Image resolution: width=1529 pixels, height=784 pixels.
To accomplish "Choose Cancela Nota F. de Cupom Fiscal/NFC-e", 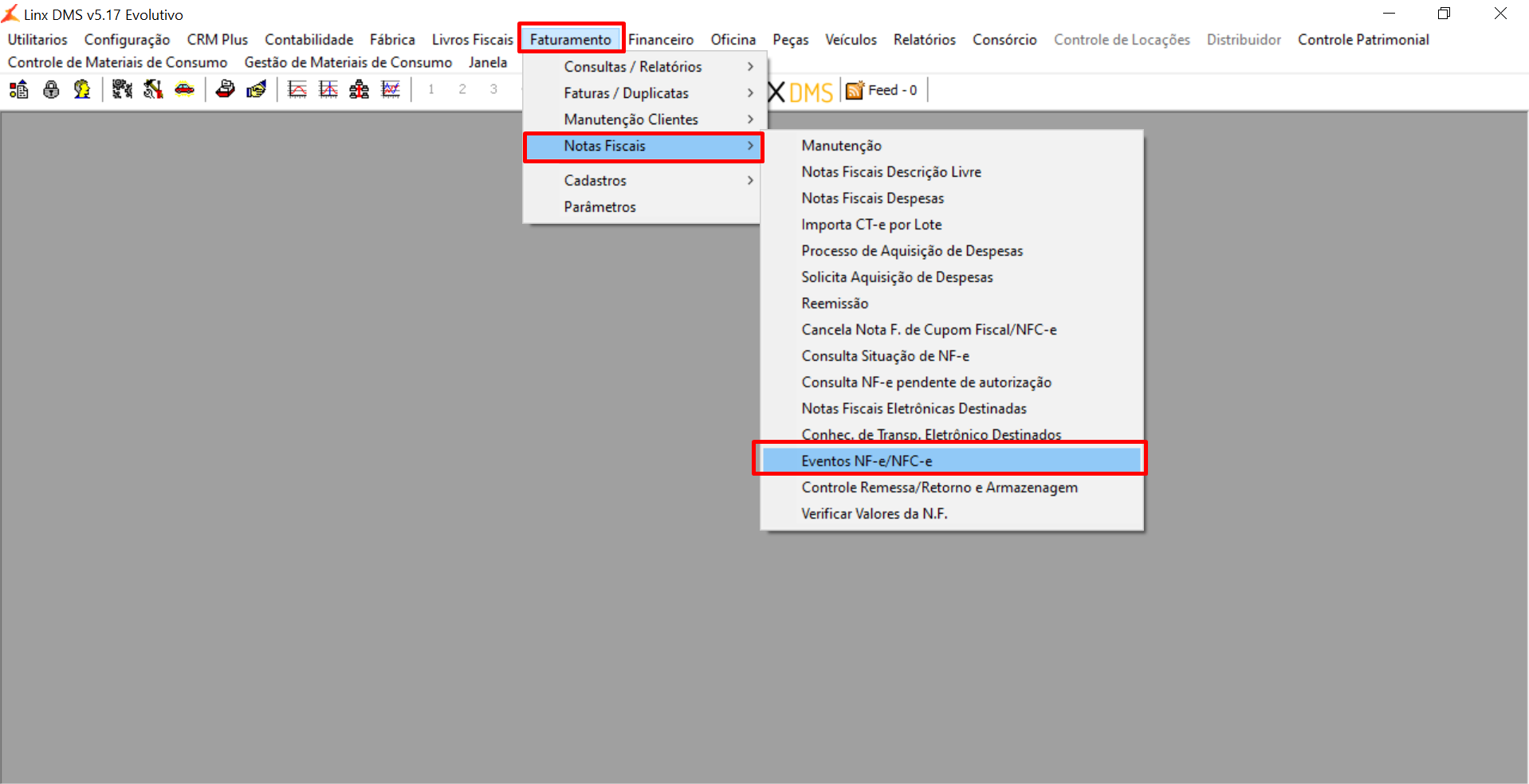I will tap(952, 330).
